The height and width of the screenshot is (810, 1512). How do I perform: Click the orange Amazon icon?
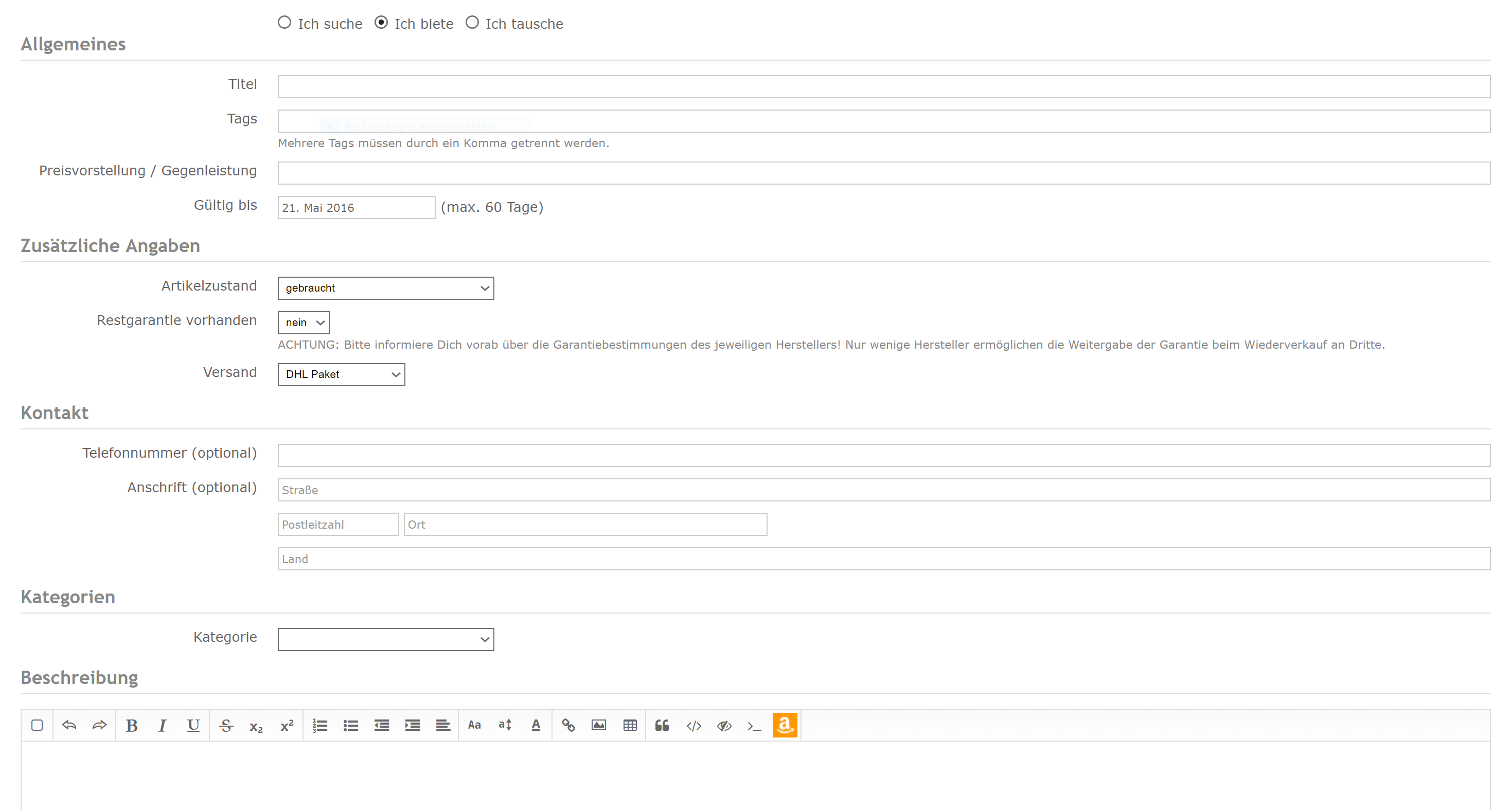click(x=785, y=726)
